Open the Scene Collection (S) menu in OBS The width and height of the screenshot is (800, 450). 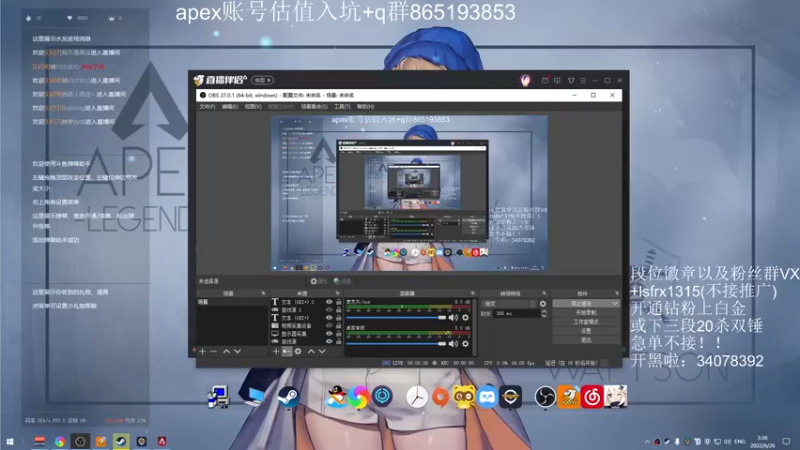314,107
